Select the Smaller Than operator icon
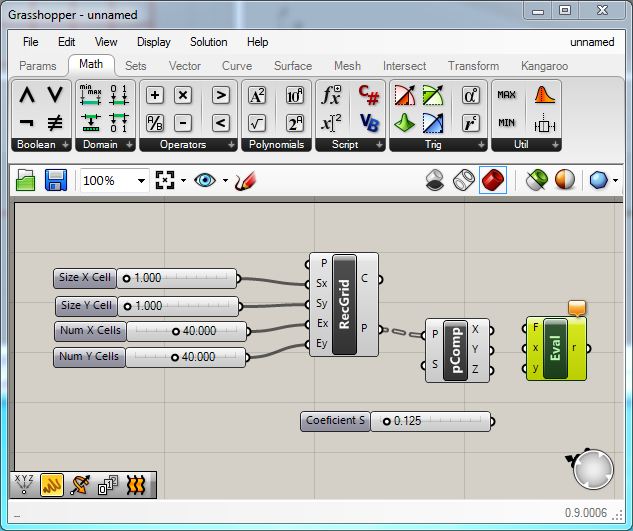This screenshot has width=633, height=531. click(220, 123)
